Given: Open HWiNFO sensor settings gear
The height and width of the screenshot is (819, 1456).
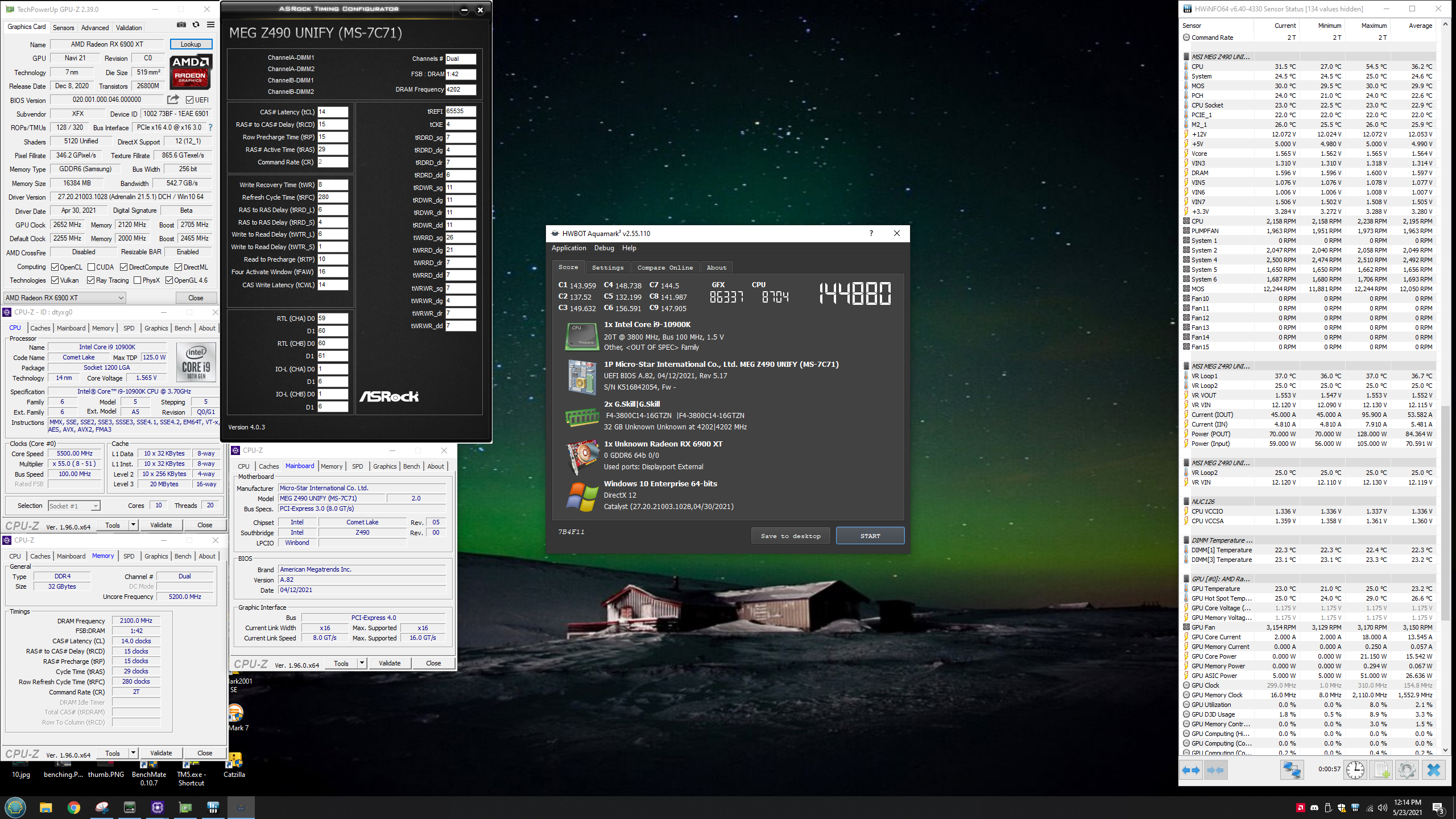Looking at the screenshot, I should point(1407,770).
